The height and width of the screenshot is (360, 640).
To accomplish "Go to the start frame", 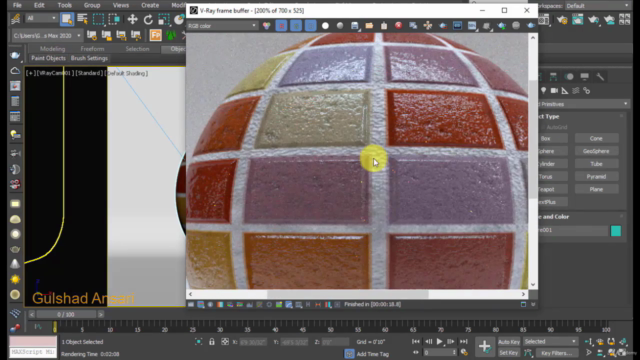I will tap(416, 342).
